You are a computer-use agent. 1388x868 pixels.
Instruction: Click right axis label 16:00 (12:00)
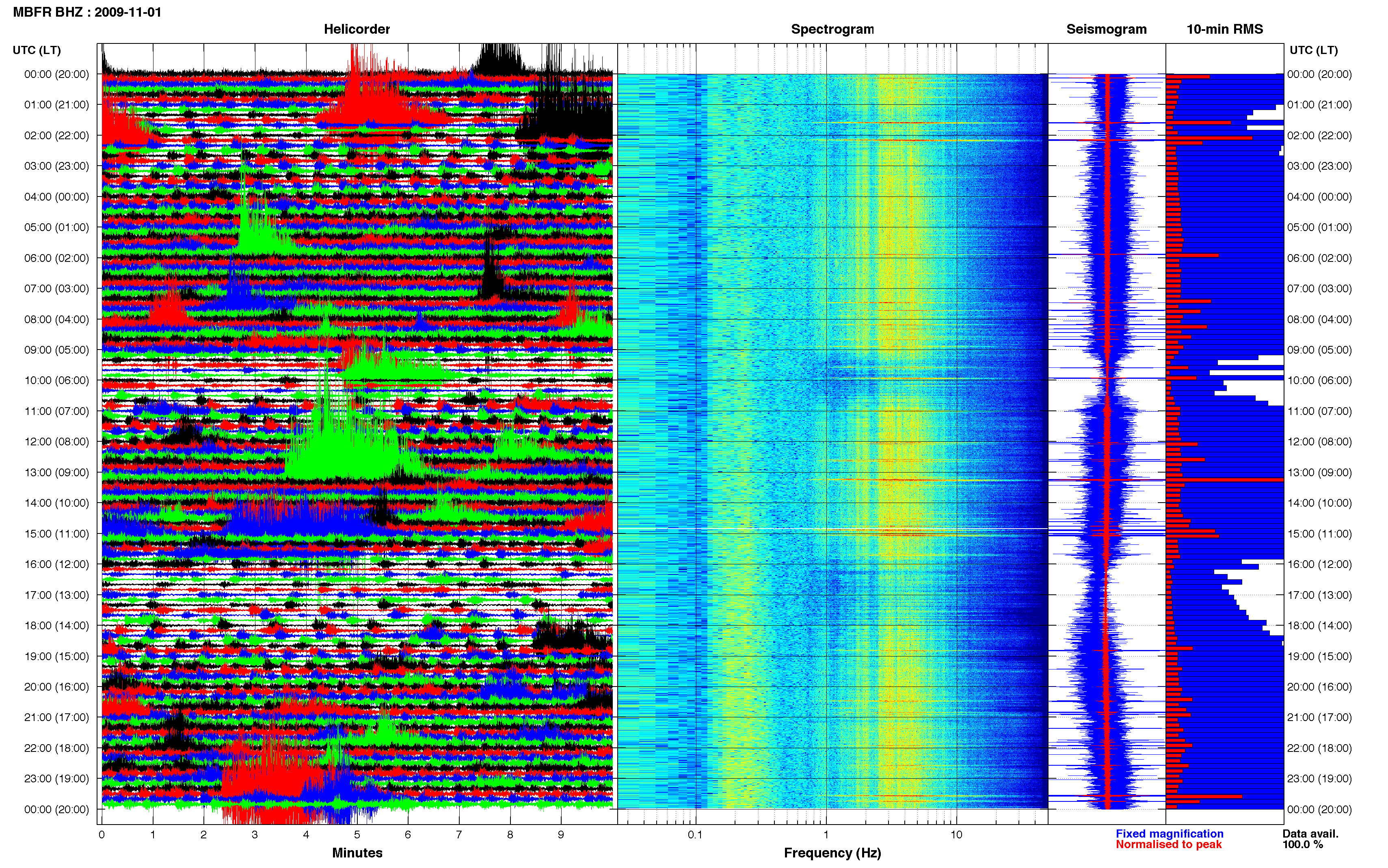coord(1319,564)
